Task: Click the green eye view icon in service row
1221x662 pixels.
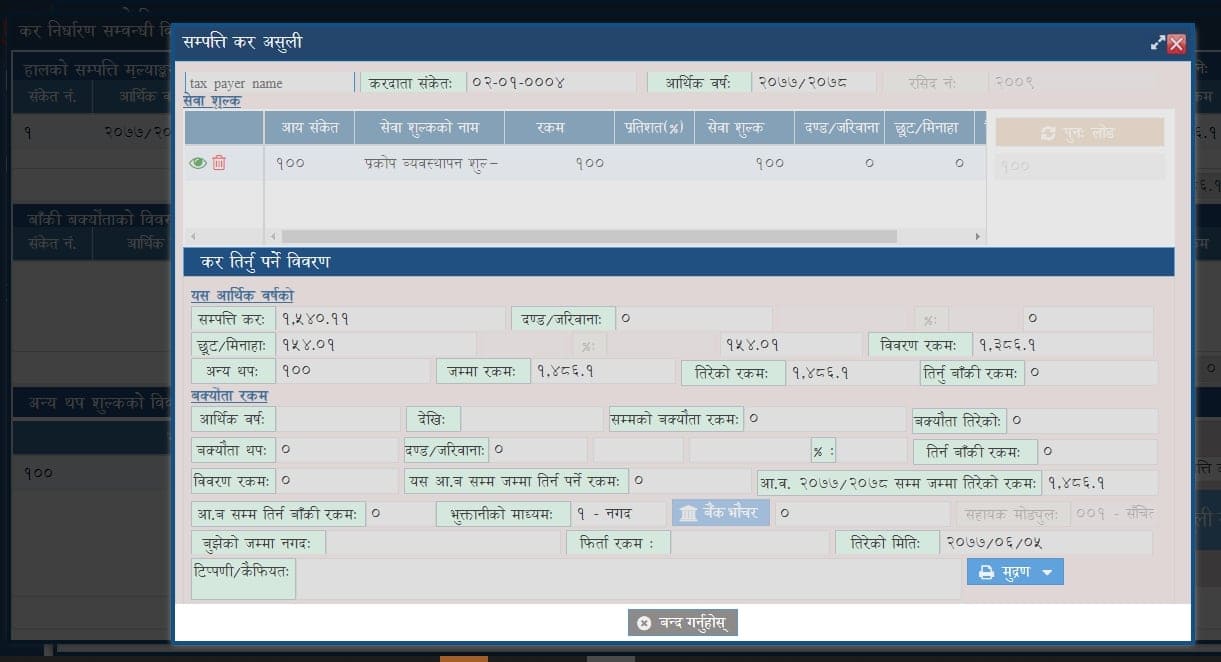Action: tap(198, 163)
